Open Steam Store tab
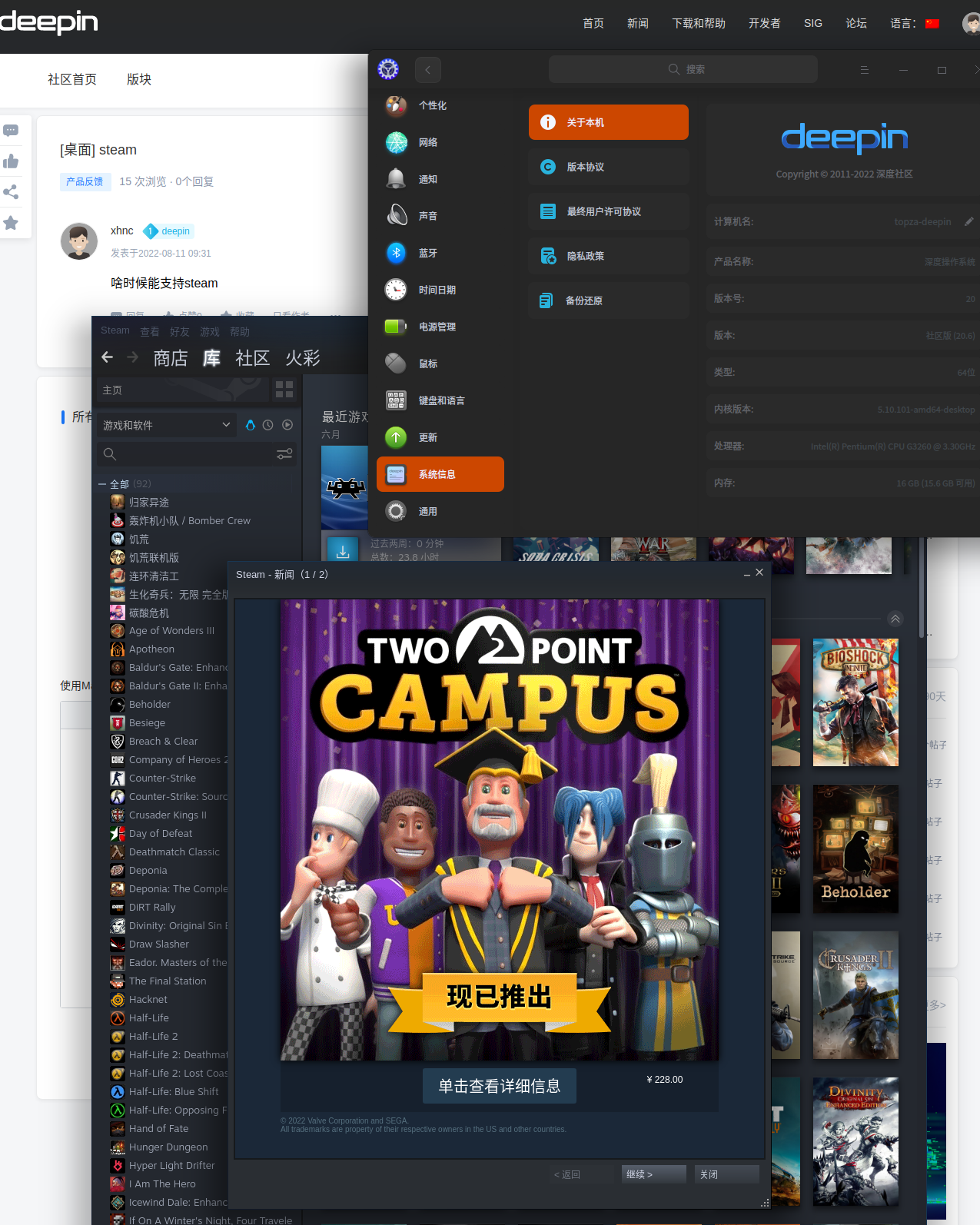The width and height of the screenshot is (980, 1225). click(171, 358)
